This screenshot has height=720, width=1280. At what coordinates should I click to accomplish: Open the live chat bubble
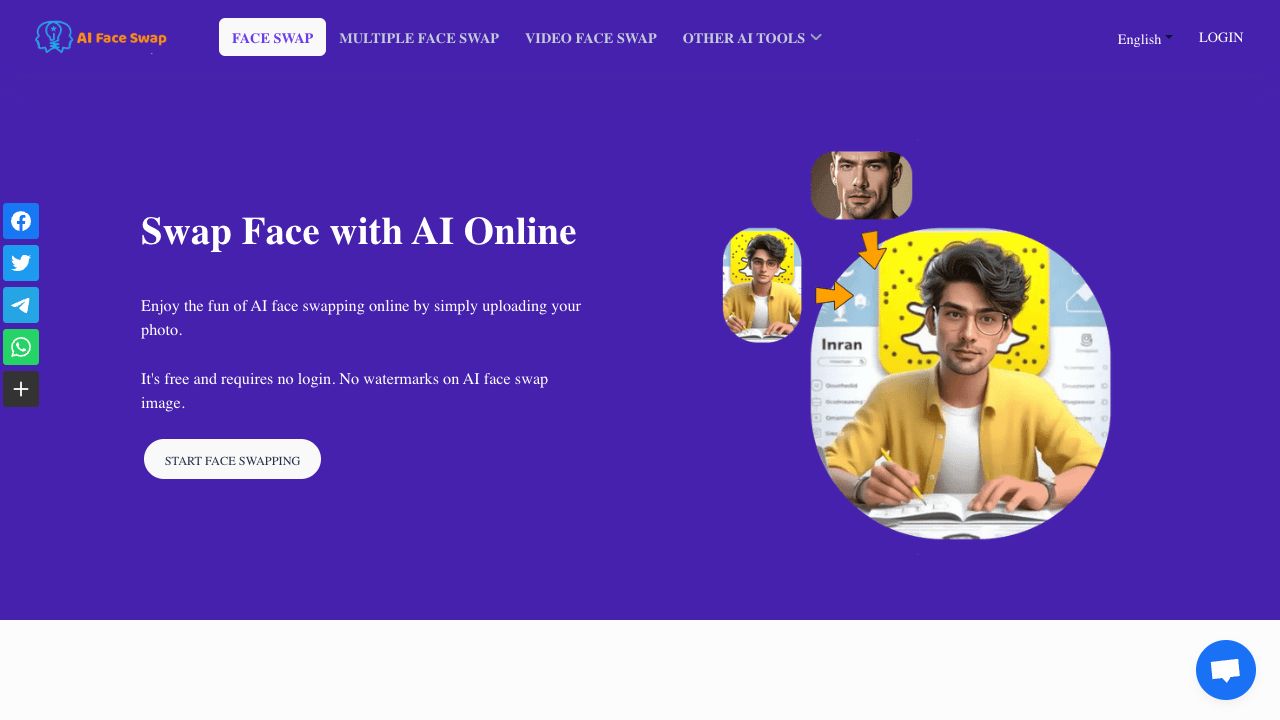point(1226,670)
